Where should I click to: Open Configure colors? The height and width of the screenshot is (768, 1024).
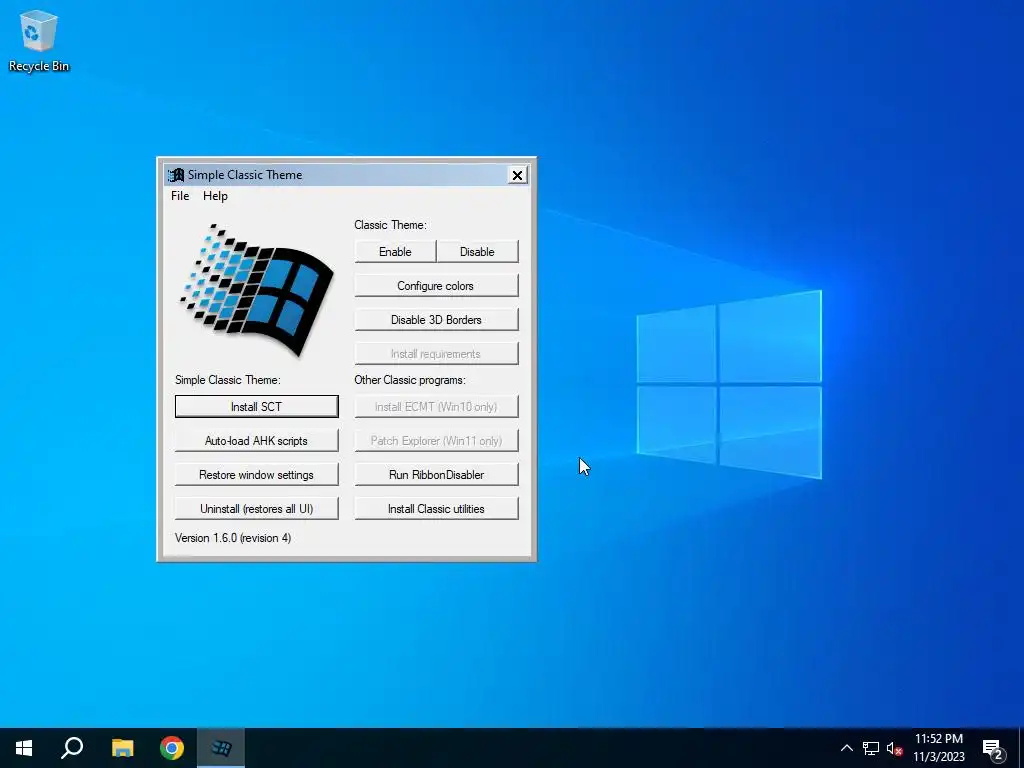tap(436, 285)
